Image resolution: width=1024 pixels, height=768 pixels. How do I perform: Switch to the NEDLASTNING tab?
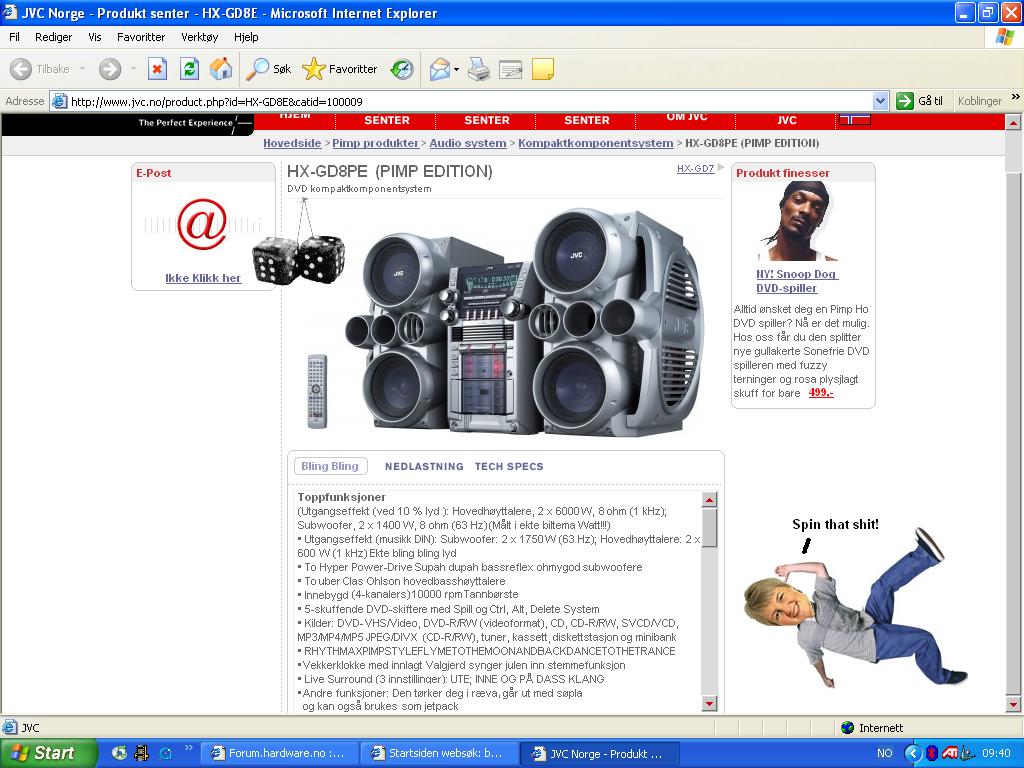point(424,466)
